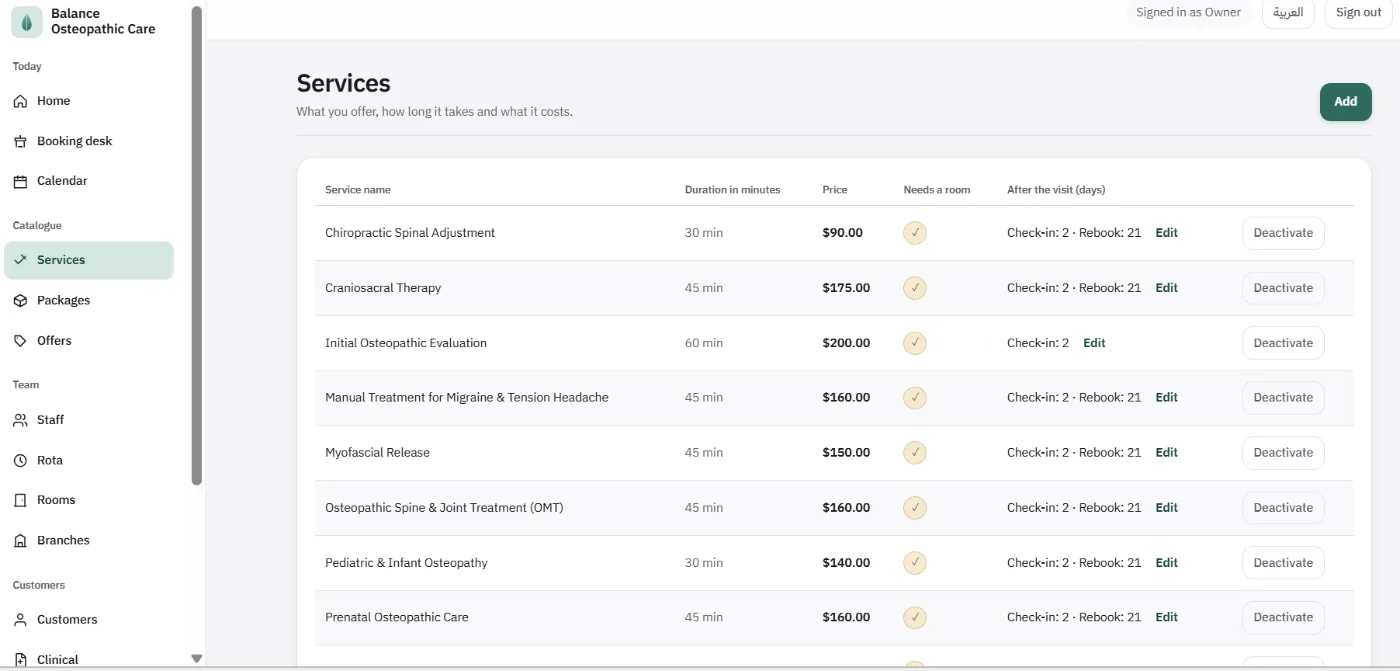The image size is (1400, 671).
Task: Click the Booking desk icon
Action: pos(20,141)
